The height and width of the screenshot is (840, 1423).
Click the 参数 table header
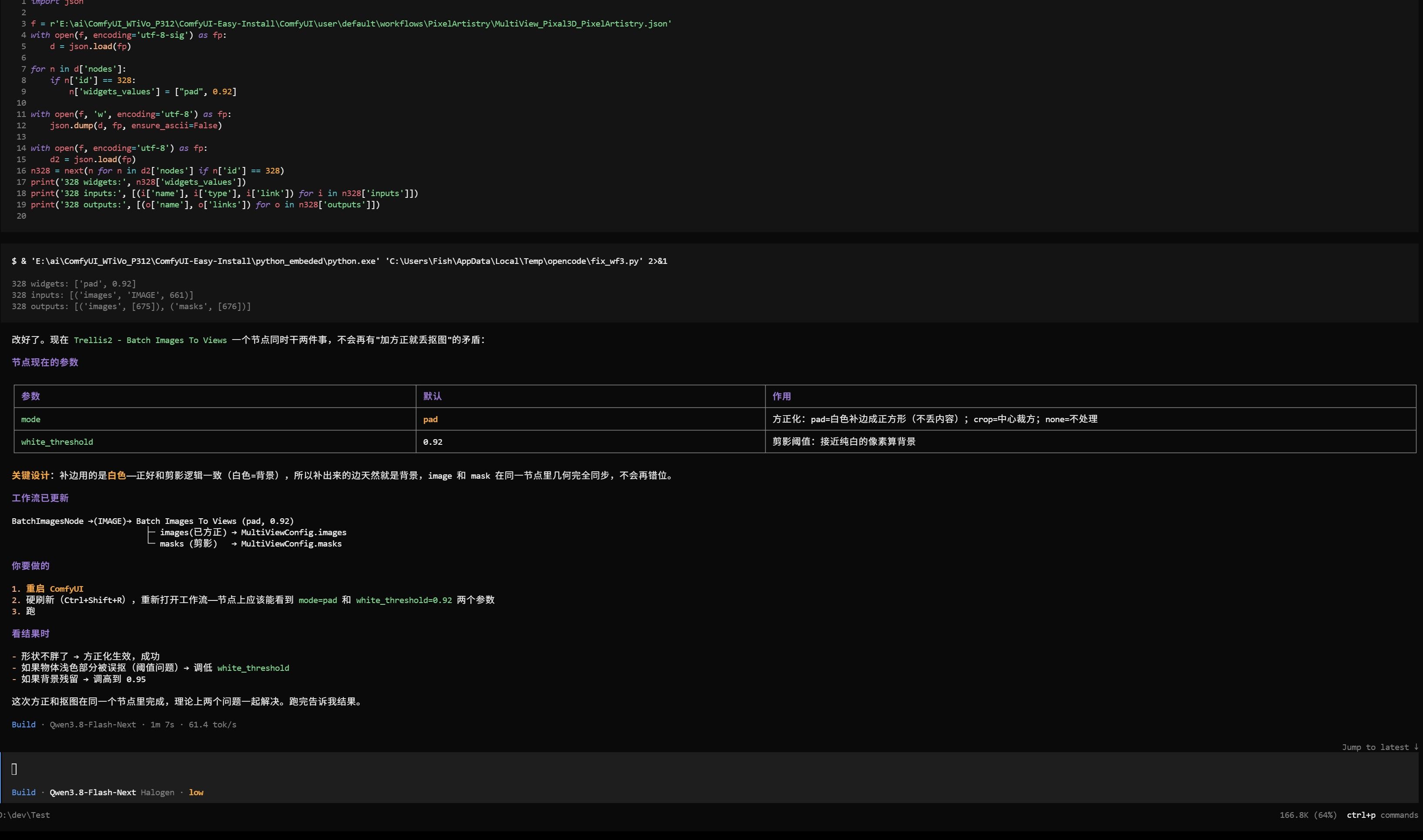tap(215, 396)
